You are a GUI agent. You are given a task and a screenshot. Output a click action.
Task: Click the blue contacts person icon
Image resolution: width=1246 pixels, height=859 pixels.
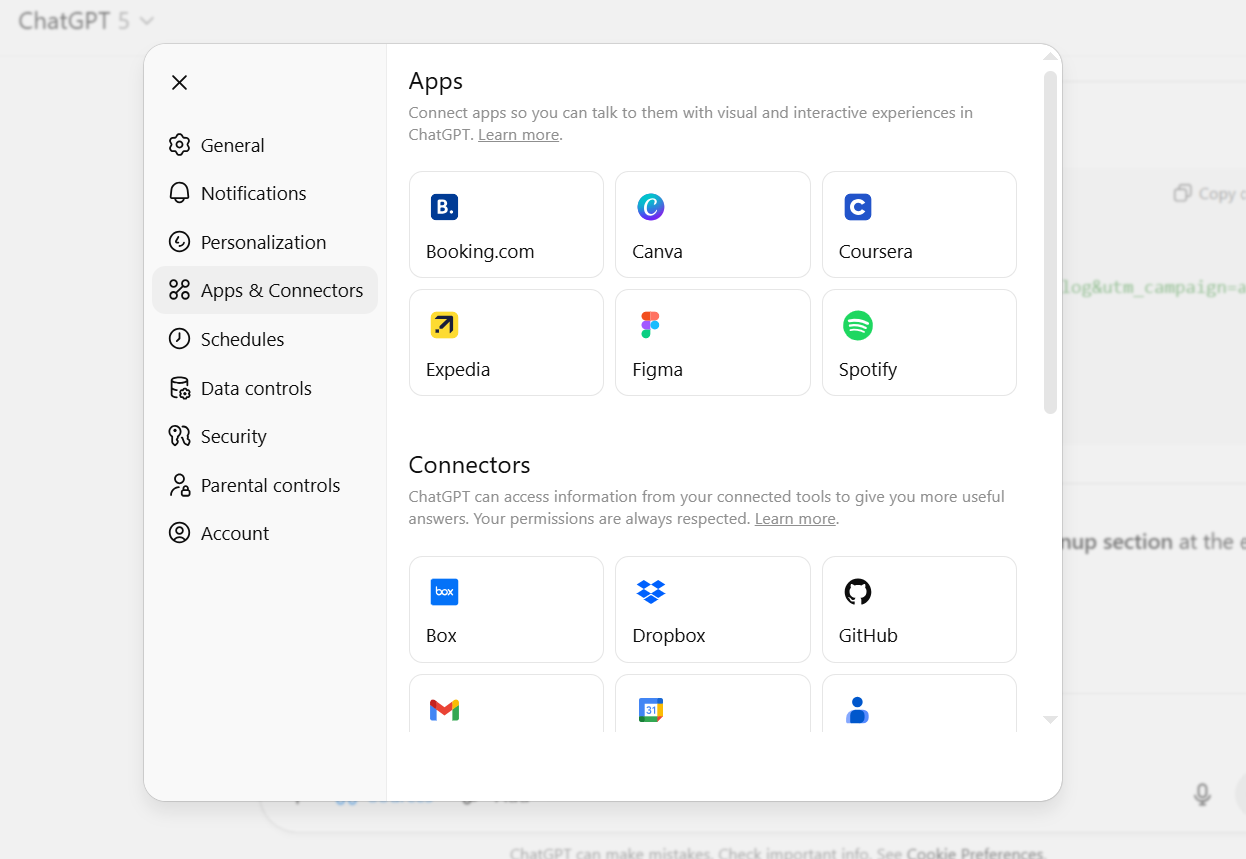(858, 710)
